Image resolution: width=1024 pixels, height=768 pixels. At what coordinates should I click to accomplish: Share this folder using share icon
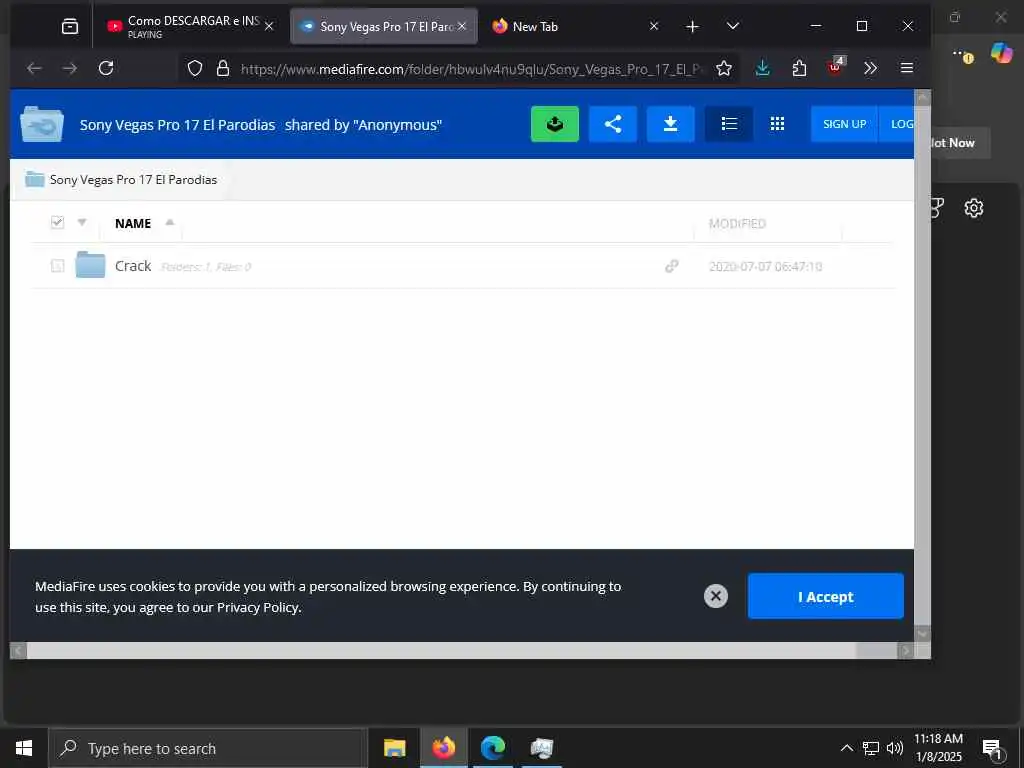(x=613, y=124)
